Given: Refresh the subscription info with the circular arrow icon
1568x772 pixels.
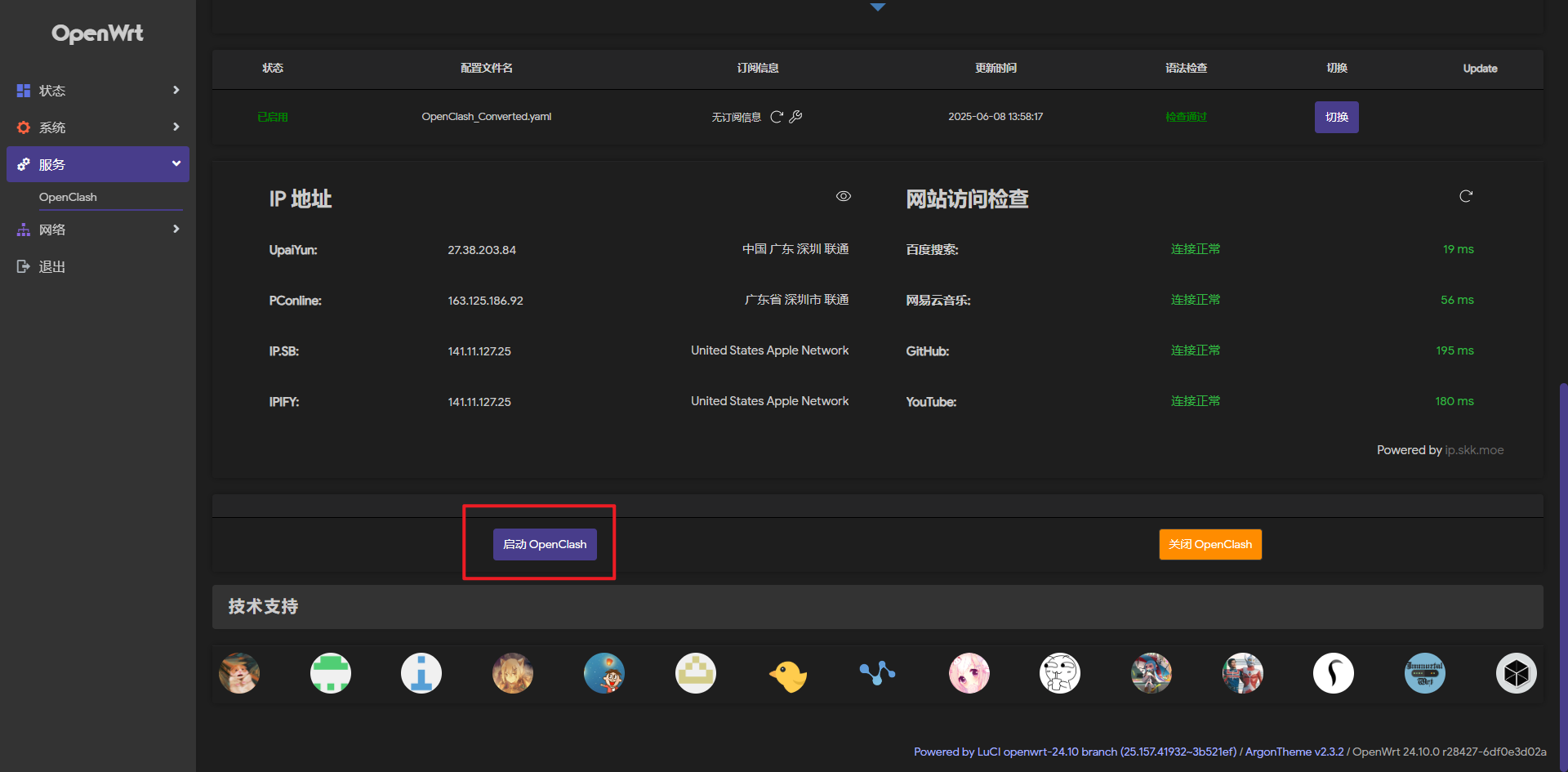Looking at the screenshot, I should pos(776,117).
